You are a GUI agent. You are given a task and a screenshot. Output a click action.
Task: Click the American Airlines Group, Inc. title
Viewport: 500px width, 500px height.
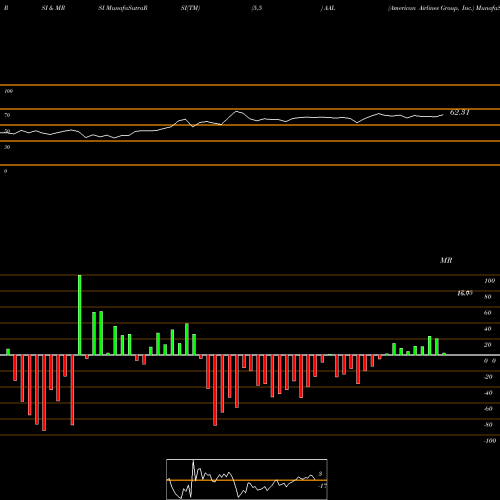[x=431, y=8]
